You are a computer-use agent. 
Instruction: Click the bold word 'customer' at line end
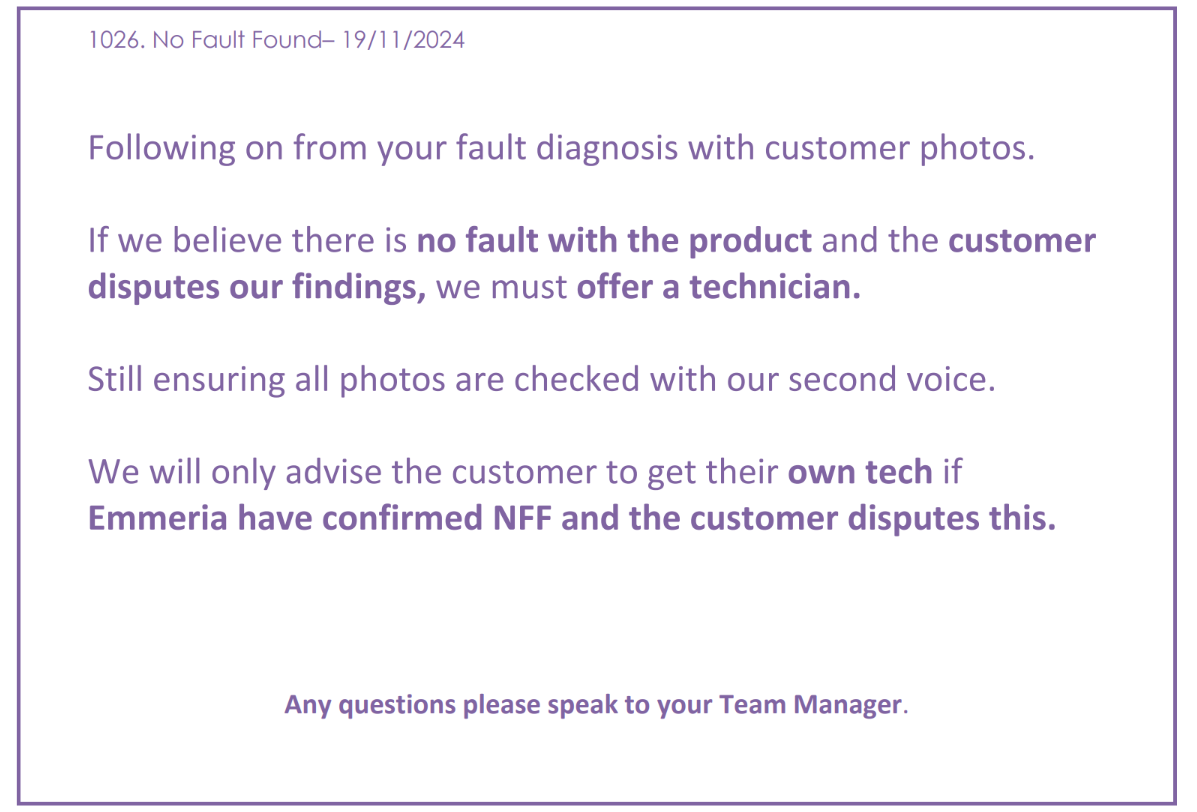click(1021, 240)
